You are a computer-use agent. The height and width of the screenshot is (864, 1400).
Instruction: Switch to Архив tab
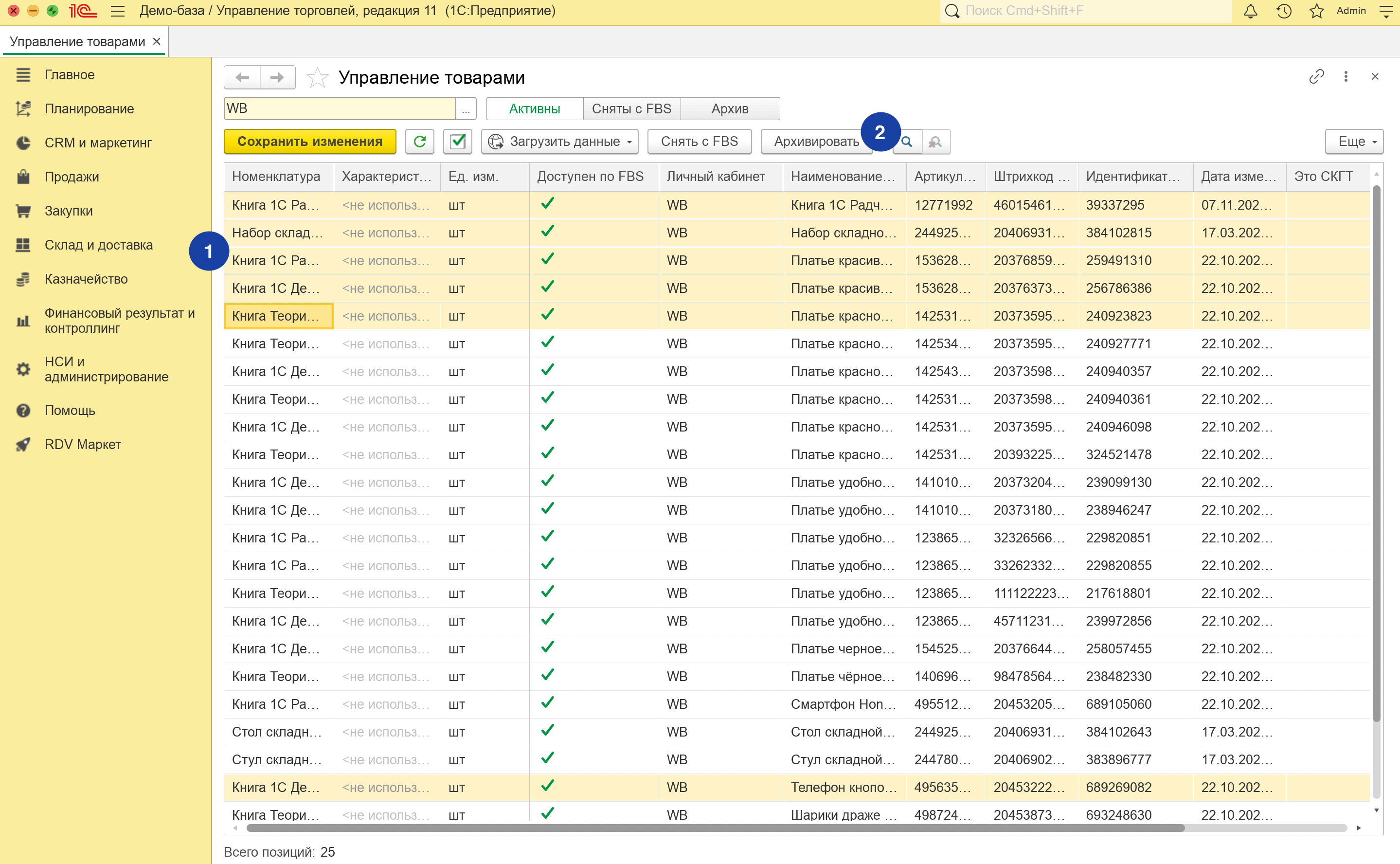click(x=730, y=108)
